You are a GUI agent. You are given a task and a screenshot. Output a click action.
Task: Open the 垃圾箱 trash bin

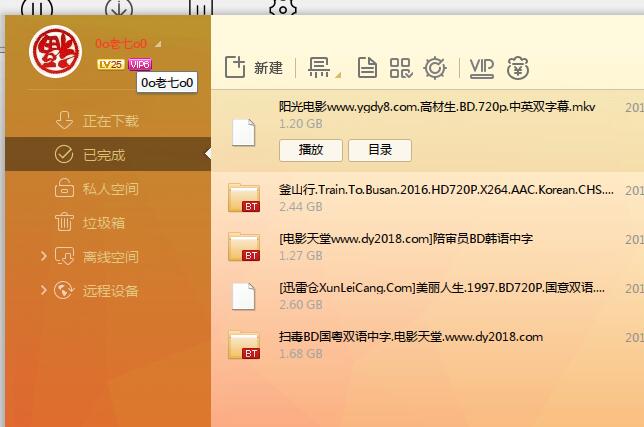[x=108, y=223]
